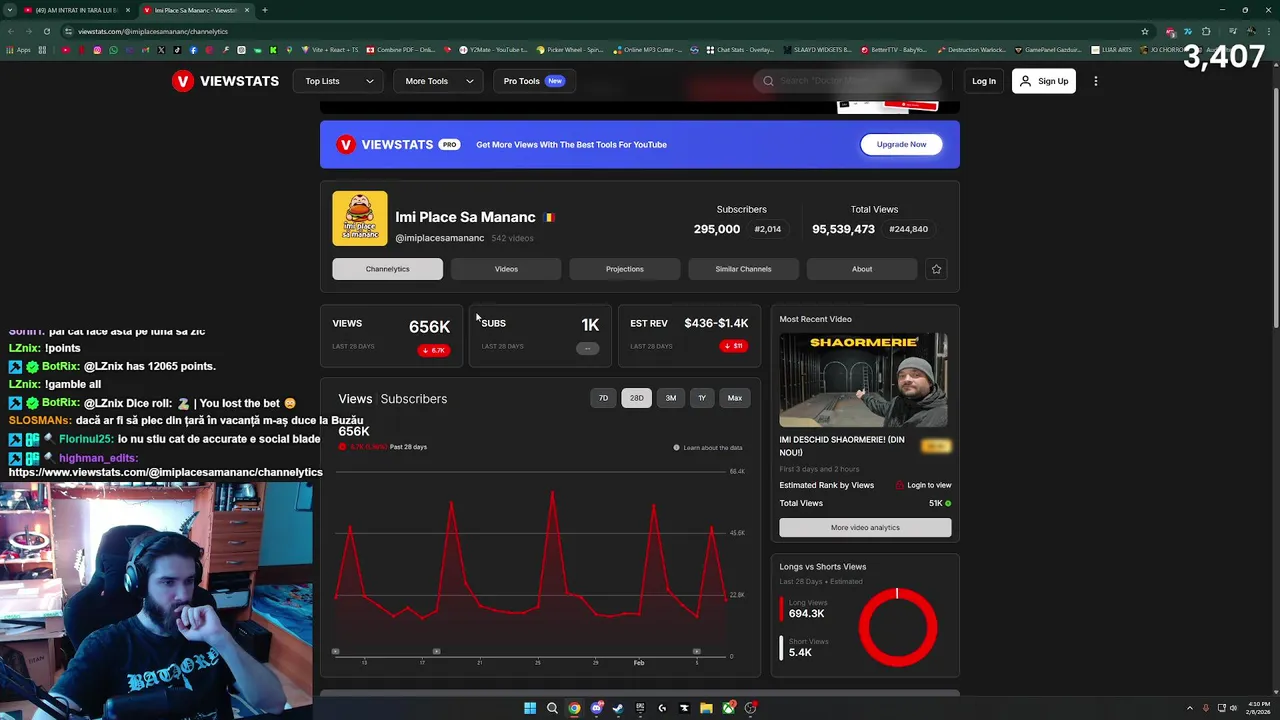Click the Longs vs Shorts donut chart
Screen dimensions: 1280x720
[x=897, y=627]
